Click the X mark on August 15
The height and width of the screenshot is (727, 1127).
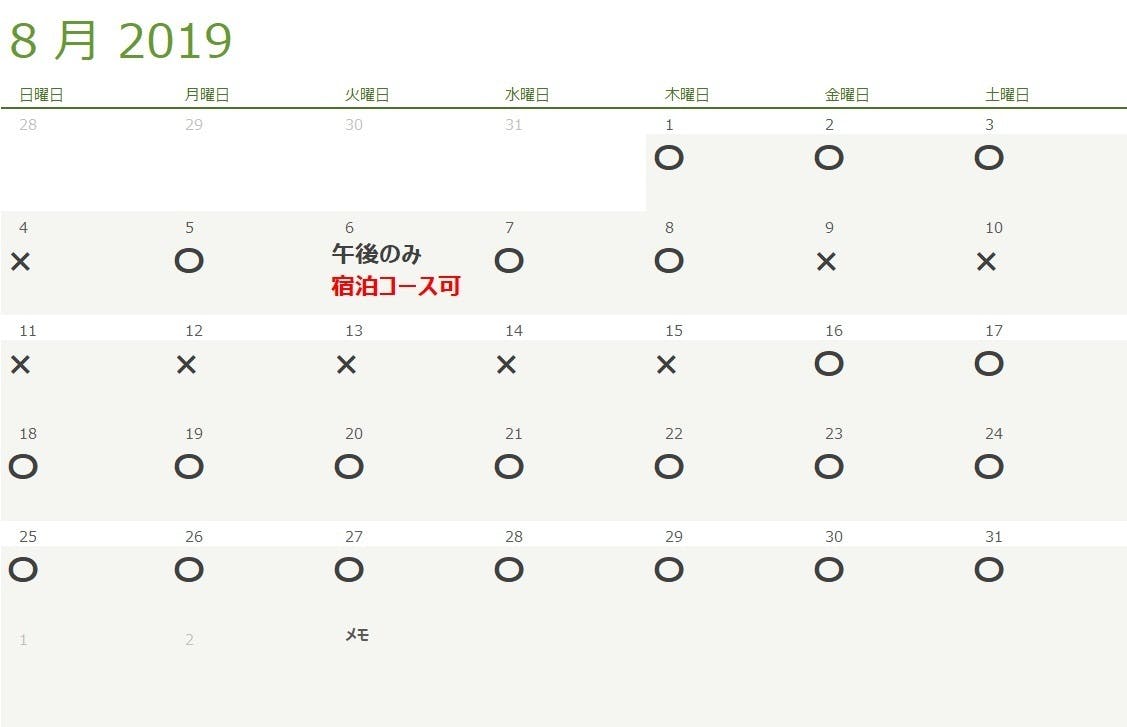(x=667, y=365)
